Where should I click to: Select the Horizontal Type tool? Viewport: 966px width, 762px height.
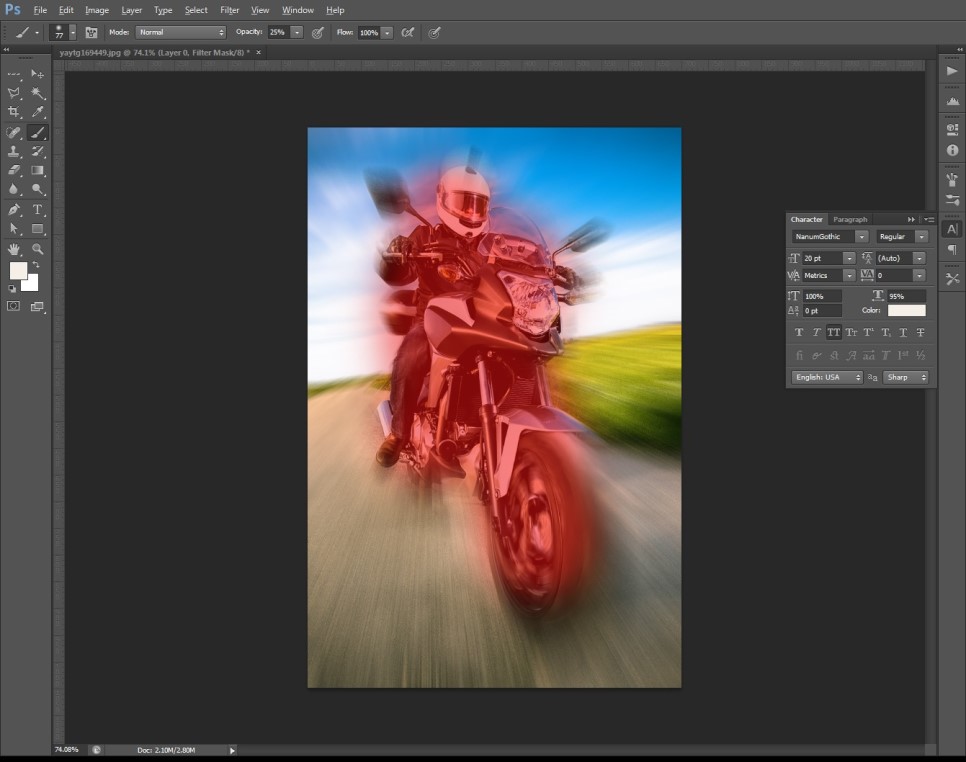[38, 210]
